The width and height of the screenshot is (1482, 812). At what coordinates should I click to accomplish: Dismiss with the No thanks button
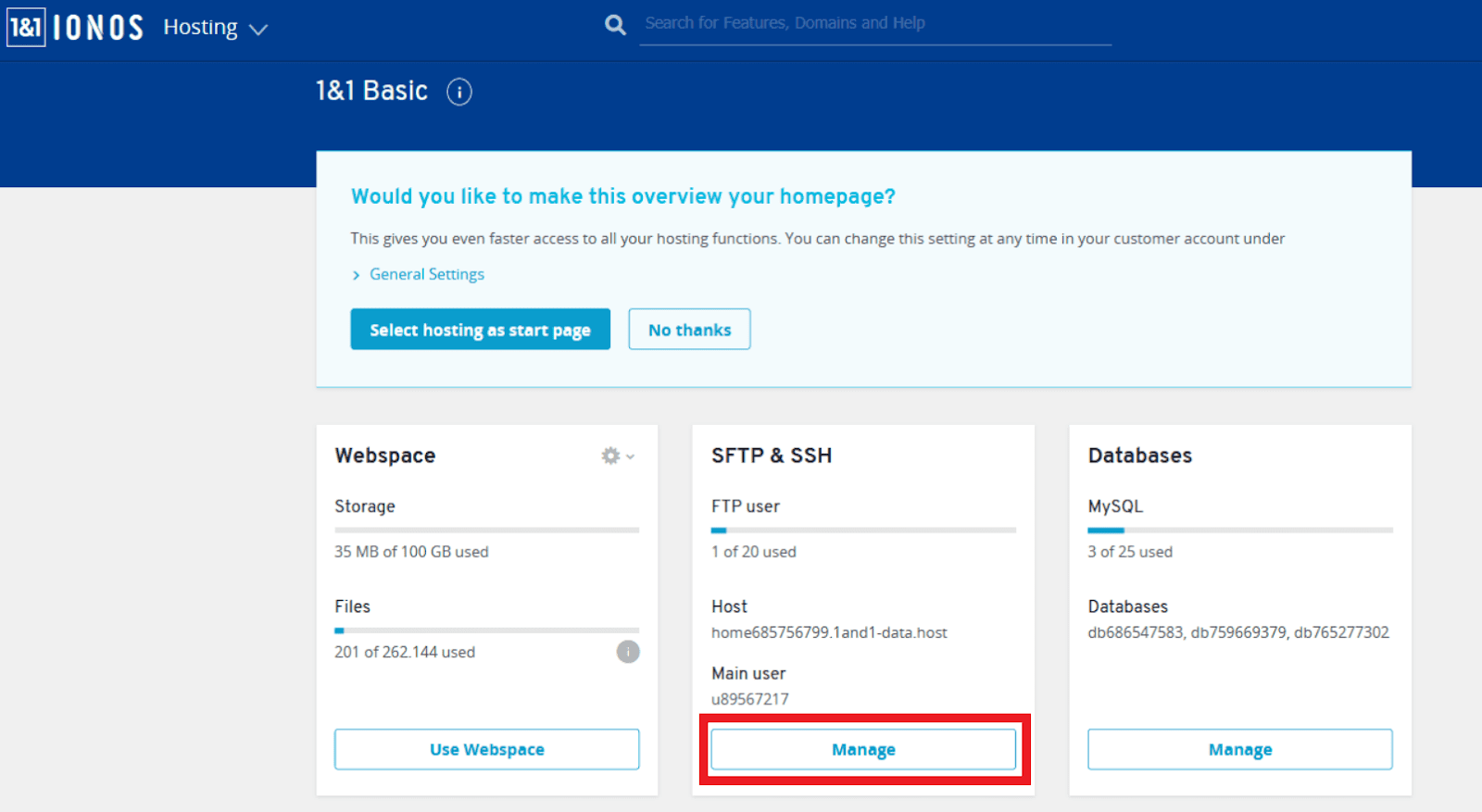689,329
